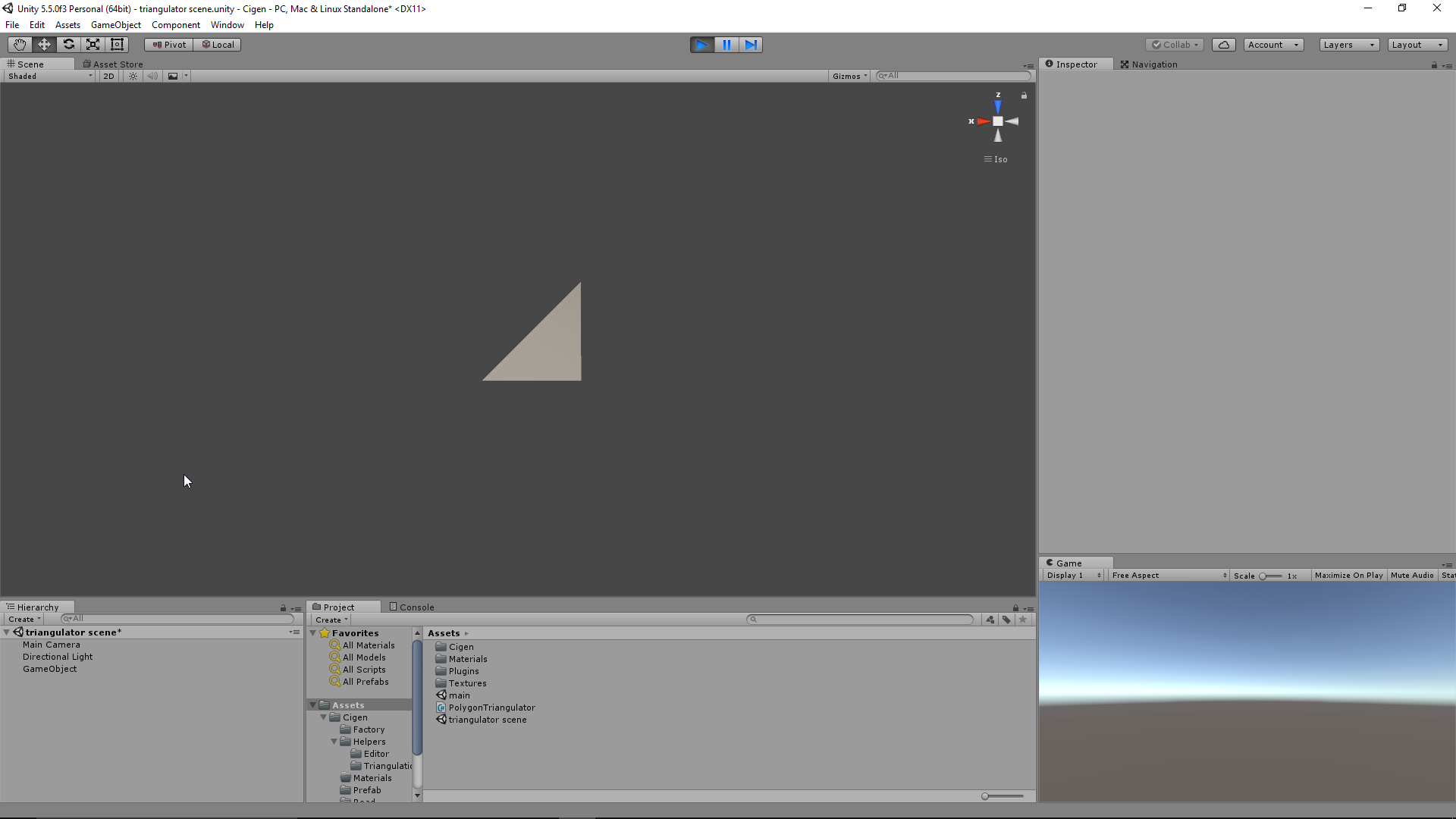Select the Move tool
This screenshot has height=819, width=1456.
[44, 45]
